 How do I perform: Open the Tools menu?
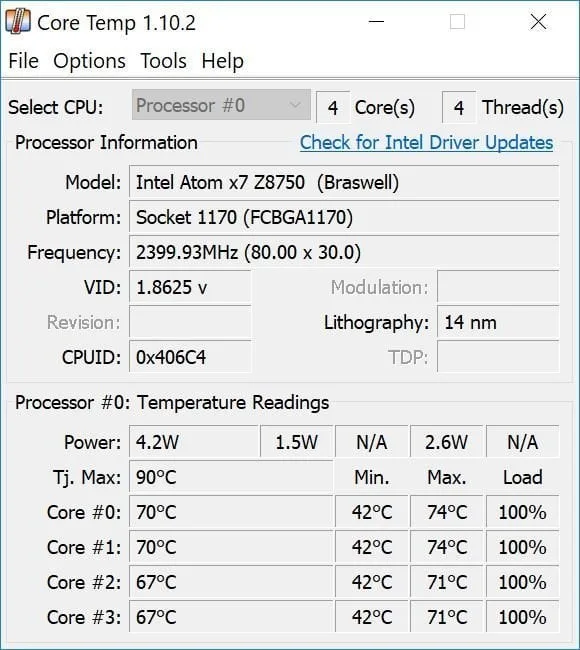point(163,61)
